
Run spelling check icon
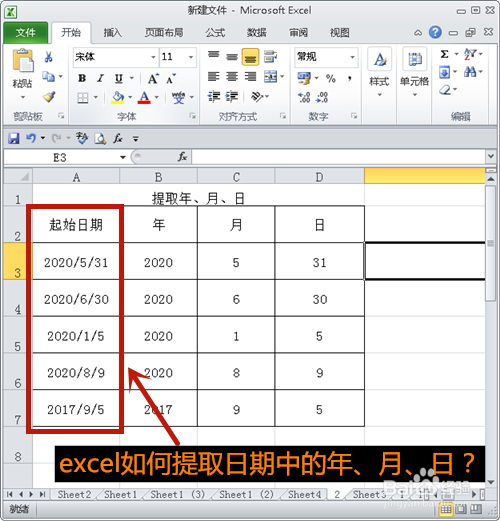82,138
